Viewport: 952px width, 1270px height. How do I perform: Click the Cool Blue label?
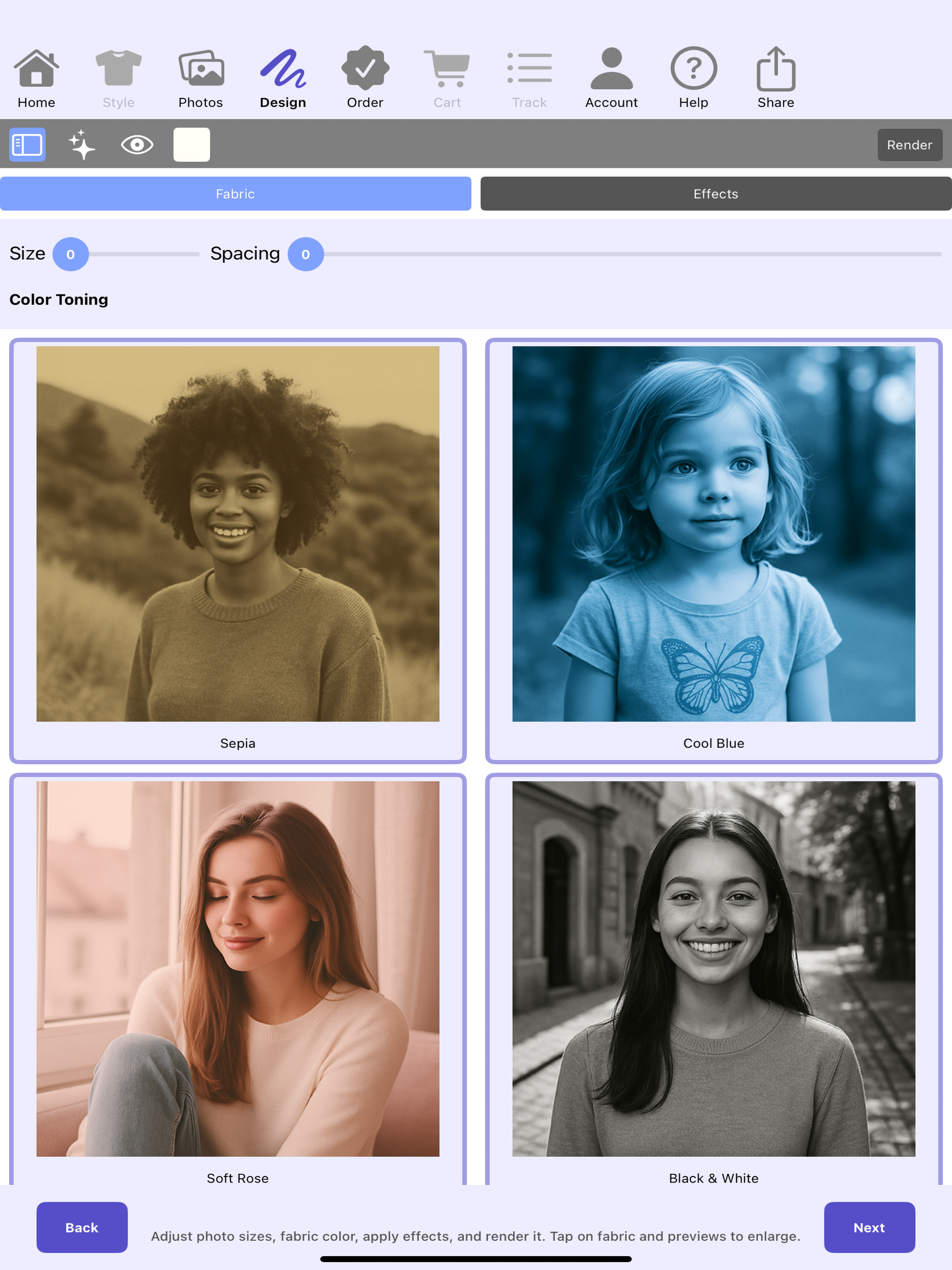pos(714,743)
